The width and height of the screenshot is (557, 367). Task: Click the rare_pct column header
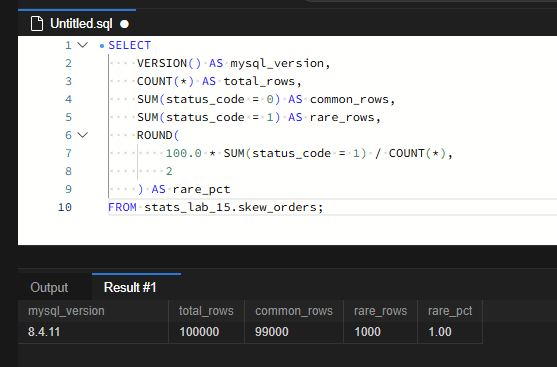pos(450,311)
